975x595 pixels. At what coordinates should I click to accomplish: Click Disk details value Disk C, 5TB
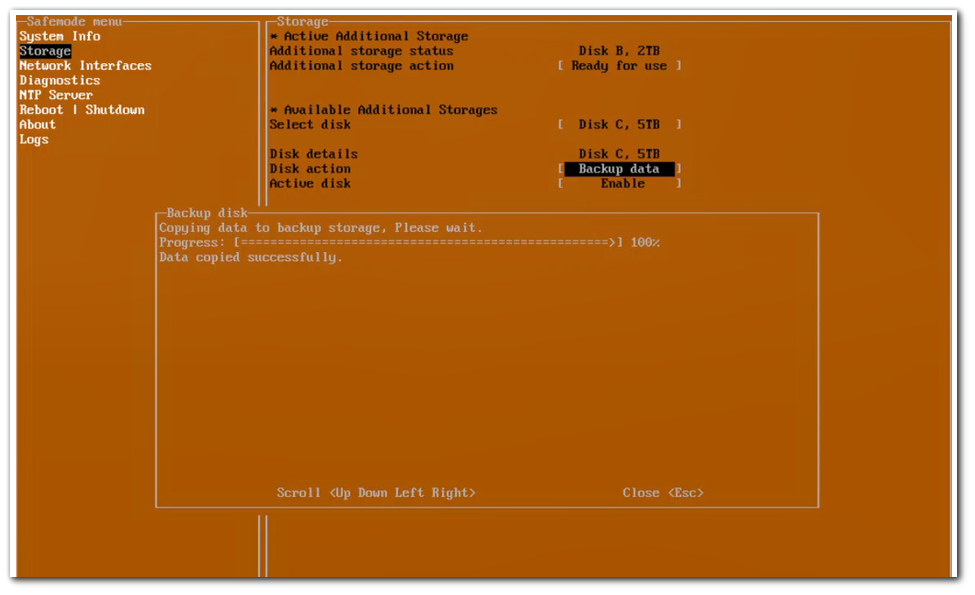coord(619,154)
